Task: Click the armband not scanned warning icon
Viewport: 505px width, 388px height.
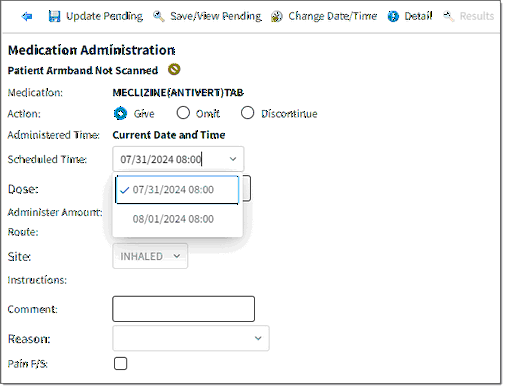Action: pyautogui.click(x=174, y=69)
